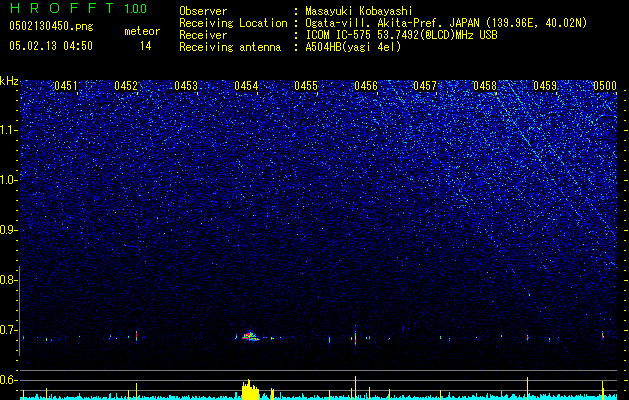The height and width of the screenshot is (400, 629).
Task: Click the 1.1 frequency axis label
Action: click(8, 130)
